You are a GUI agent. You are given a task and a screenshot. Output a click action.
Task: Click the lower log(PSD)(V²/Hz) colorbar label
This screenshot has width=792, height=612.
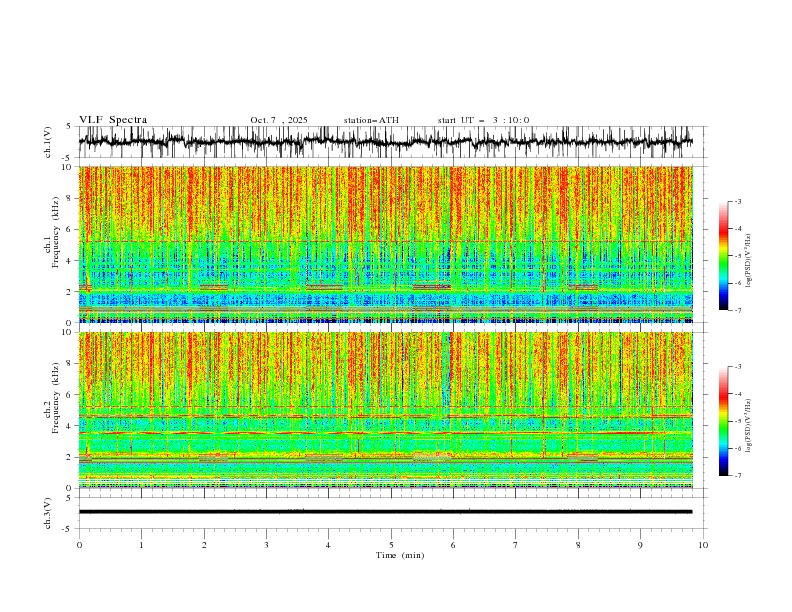[748, 425]
